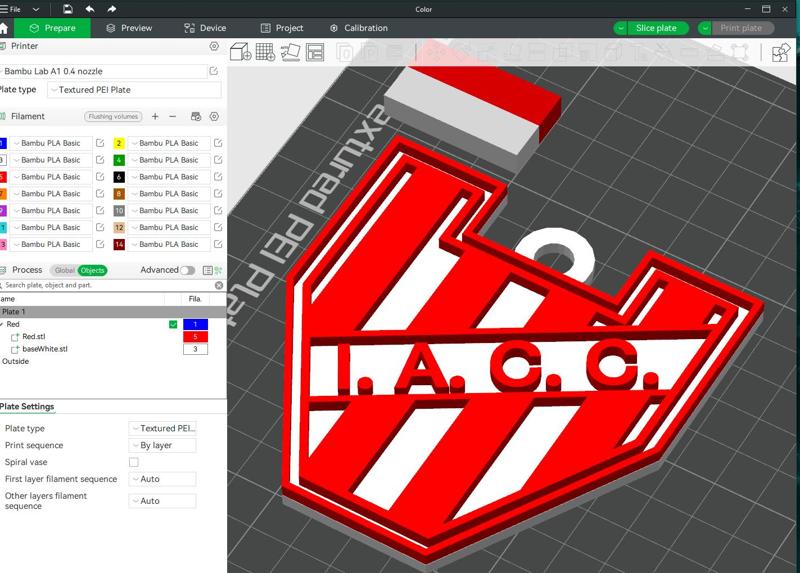Open Other layers filament sequence dropdown
The image size is (800, 573).
point(162,501)
